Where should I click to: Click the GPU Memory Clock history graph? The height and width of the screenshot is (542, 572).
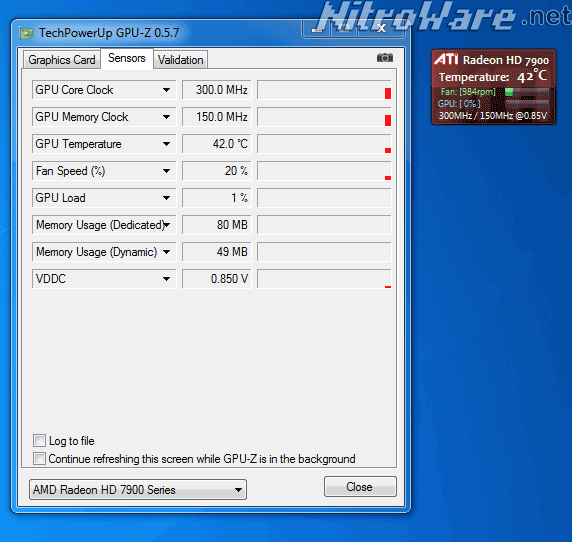tap(324, 117)
